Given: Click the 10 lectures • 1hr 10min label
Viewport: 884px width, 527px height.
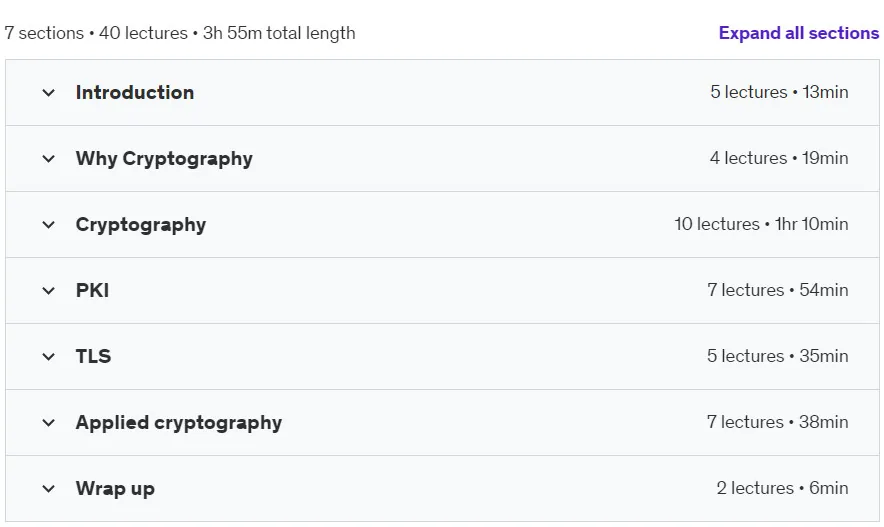Looking at the screenshot, I should tap(761, 224).
